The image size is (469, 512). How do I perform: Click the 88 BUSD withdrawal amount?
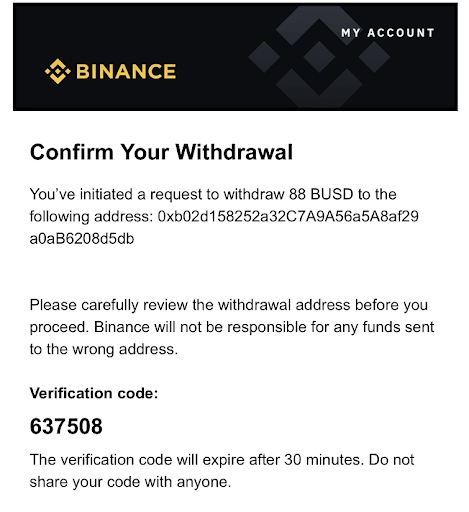pos(321,194)
